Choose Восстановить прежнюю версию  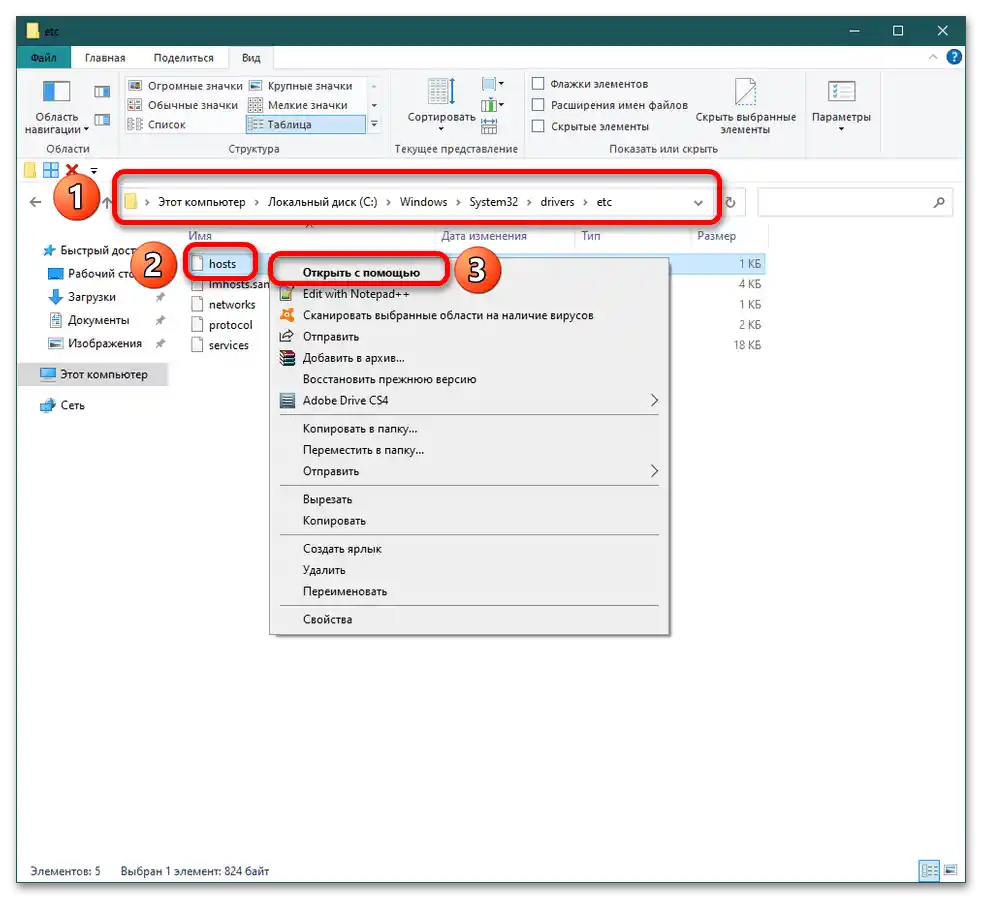tap(389, 379)
